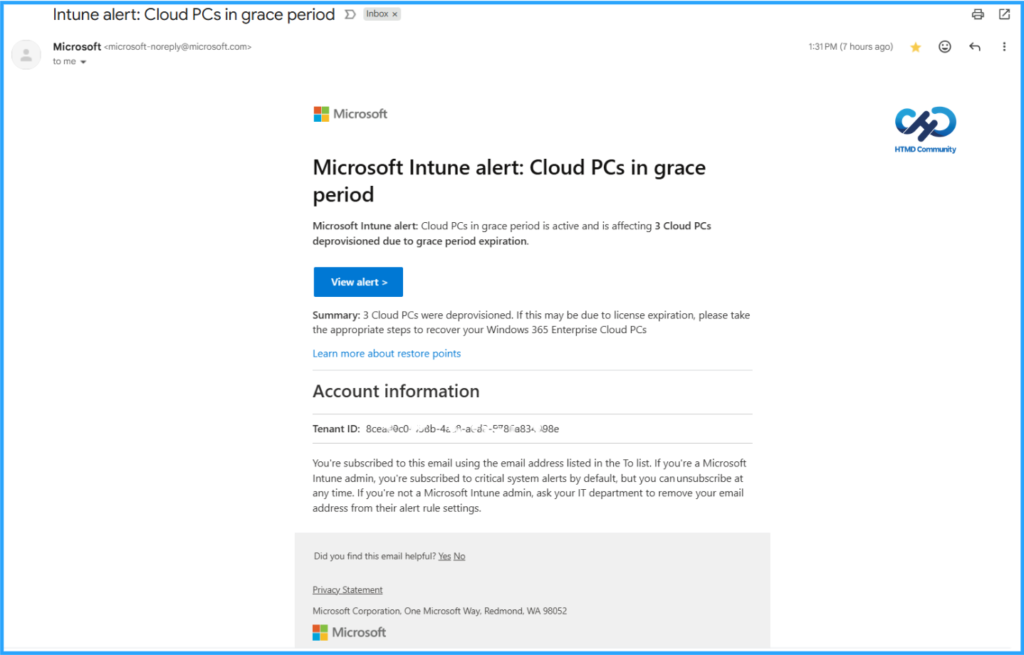Viewport: 1024px width, 655px height.
Task: Open "Learn more about restore points" link
Action: pos(386,353)
